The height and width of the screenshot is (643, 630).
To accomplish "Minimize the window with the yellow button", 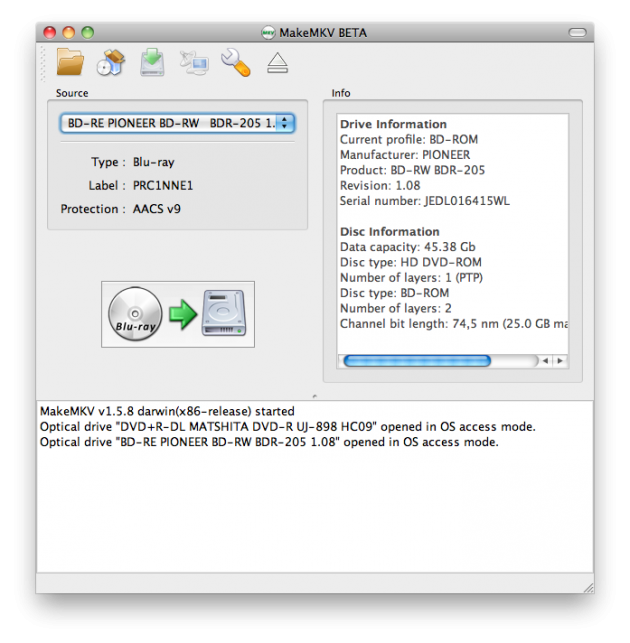I will (x=68, y=32).
